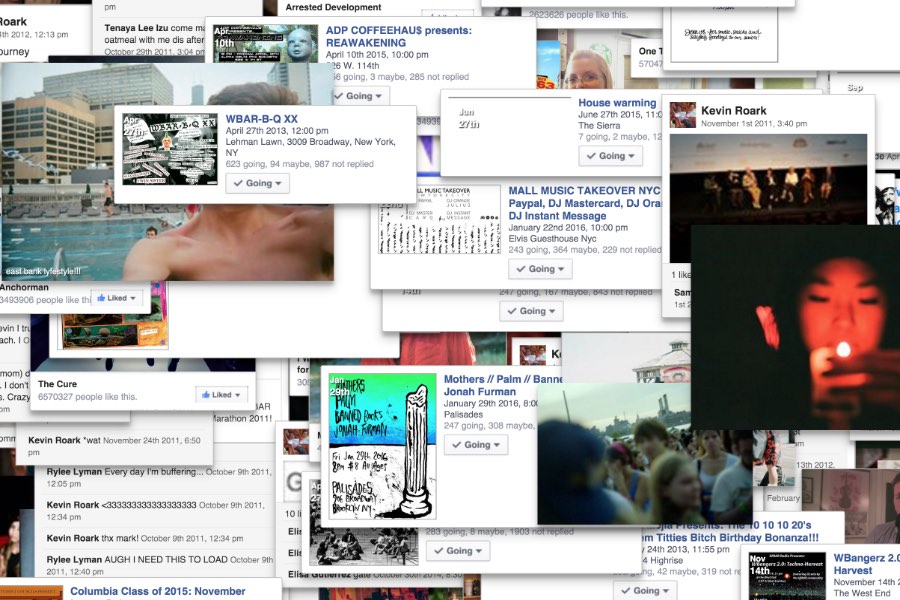900x600 pixels.
Task: Click Kevin Roark's profile picture in the post header
Action: 683,115
